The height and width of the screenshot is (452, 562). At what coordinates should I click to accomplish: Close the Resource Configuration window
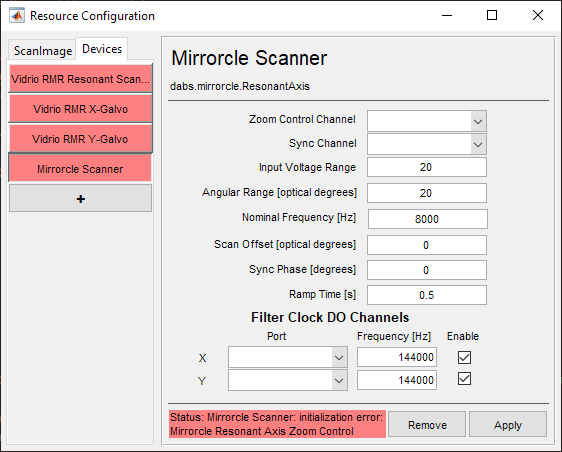538,15
